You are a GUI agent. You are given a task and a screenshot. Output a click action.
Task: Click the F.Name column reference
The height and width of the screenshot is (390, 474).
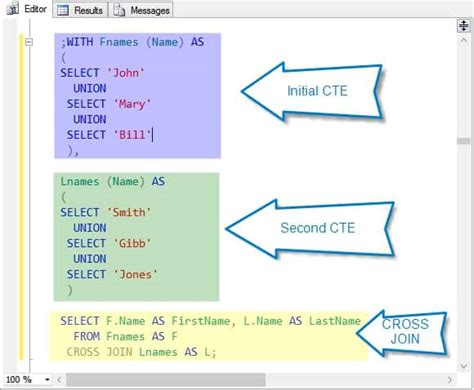coord(126,321)
